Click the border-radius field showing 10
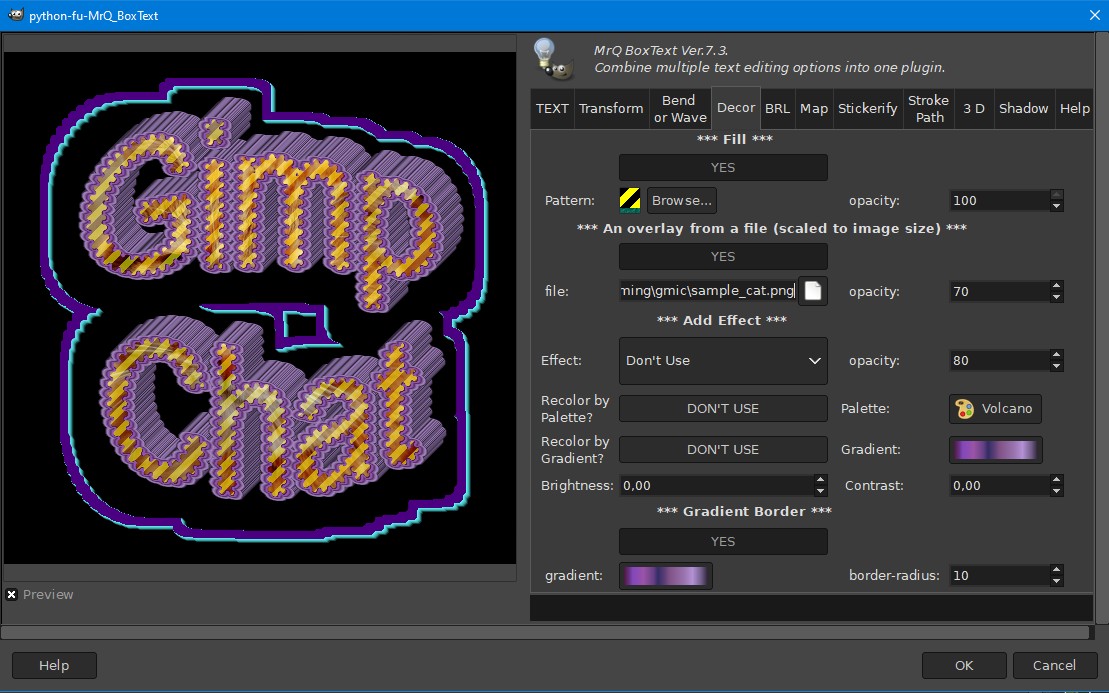Viewport: 1109px width, 693px height. (x=999, y=576)
